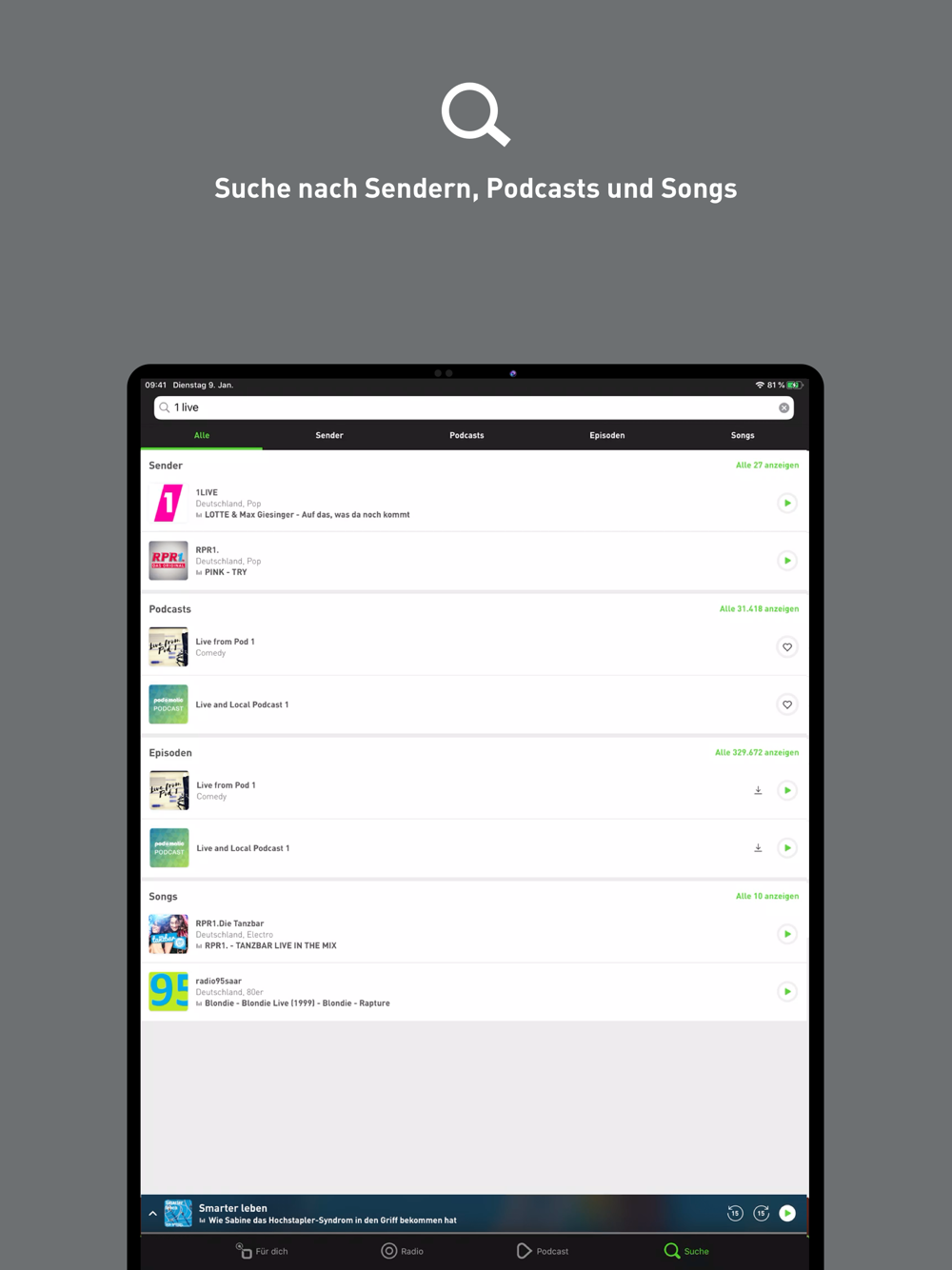Open Alle 27 anzeigen for Sender

pyautogui.click(x=767, y=466)
